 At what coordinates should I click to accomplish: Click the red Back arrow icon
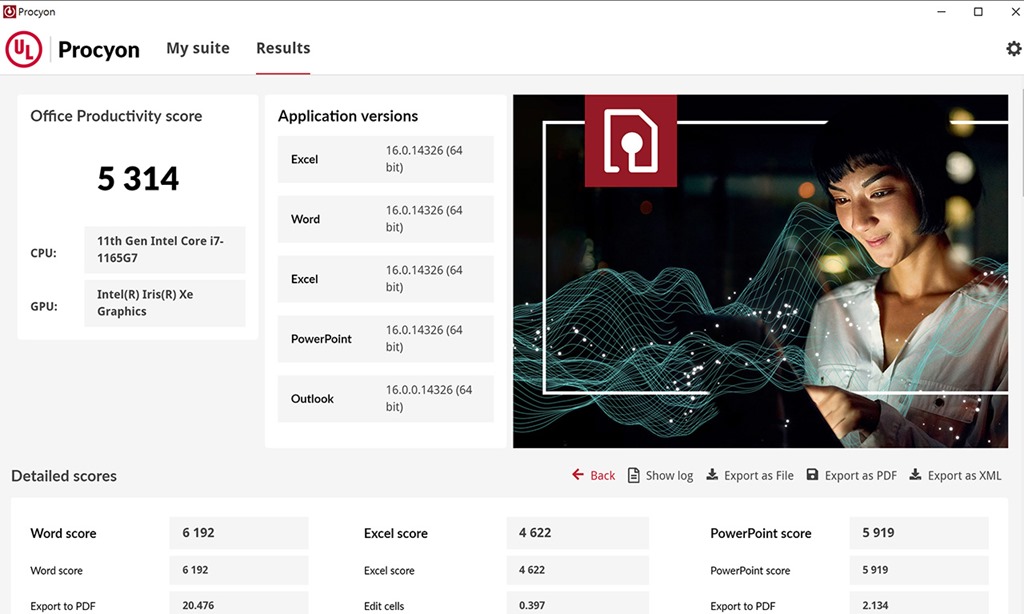coord(578,475)
